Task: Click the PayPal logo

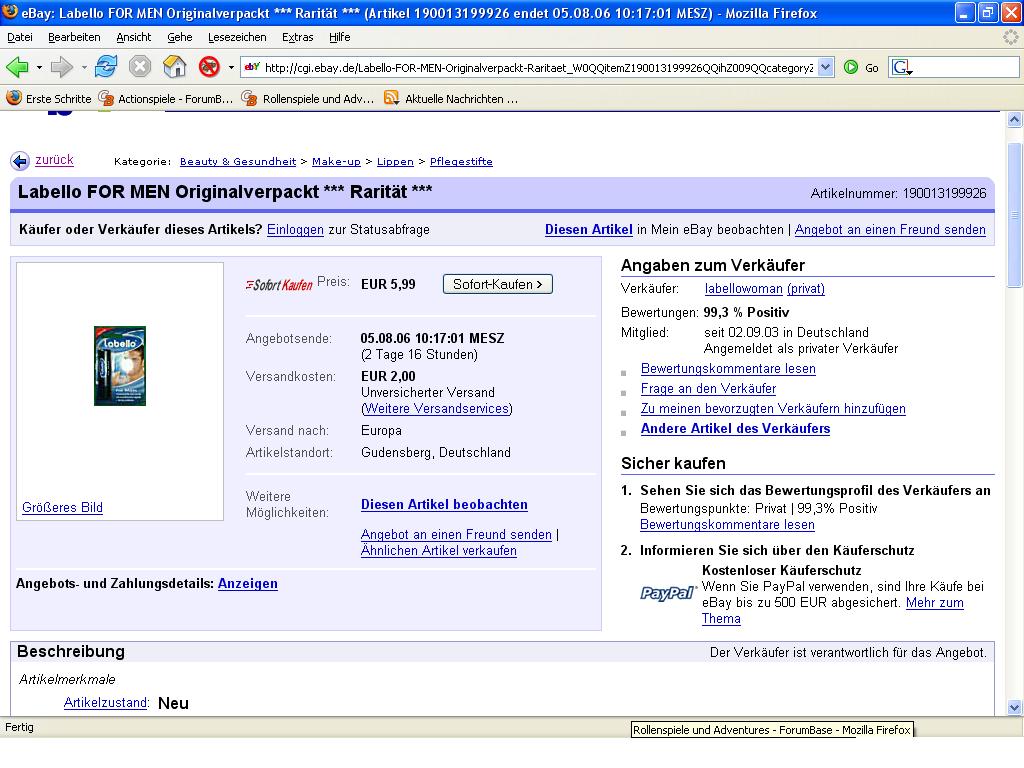Action: point(667,593)
